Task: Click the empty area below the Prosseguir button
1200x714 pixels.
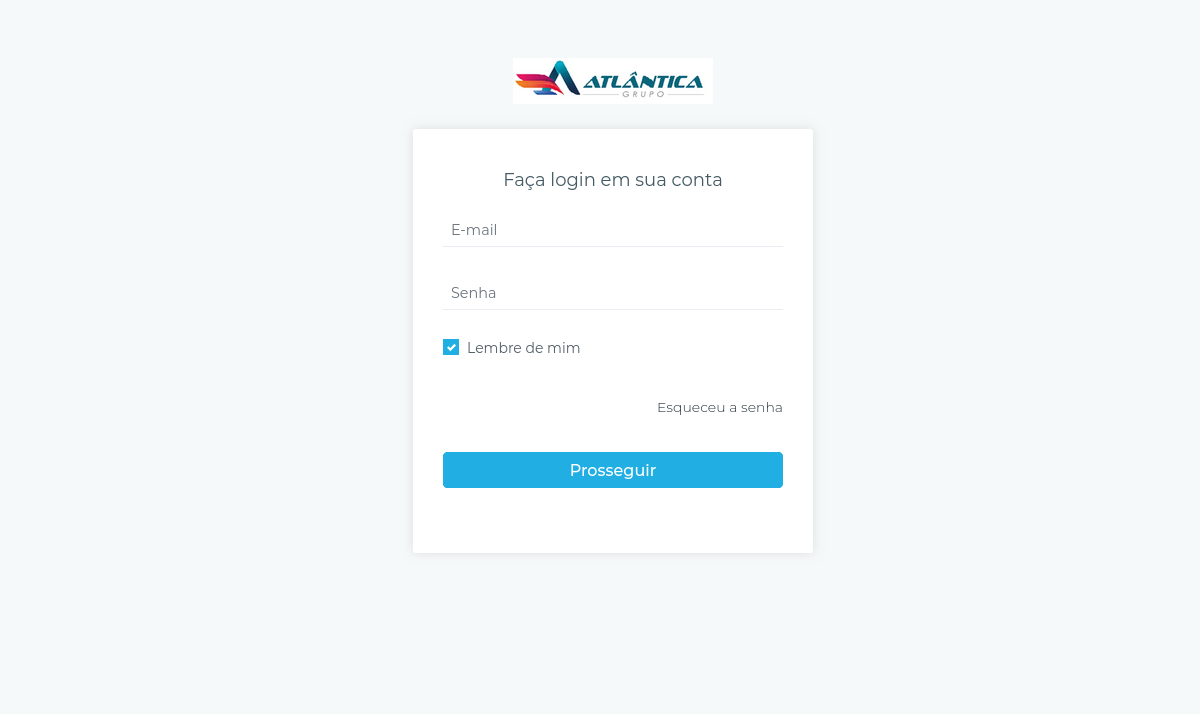Action: pyautogui.click(x=613, y=520)
